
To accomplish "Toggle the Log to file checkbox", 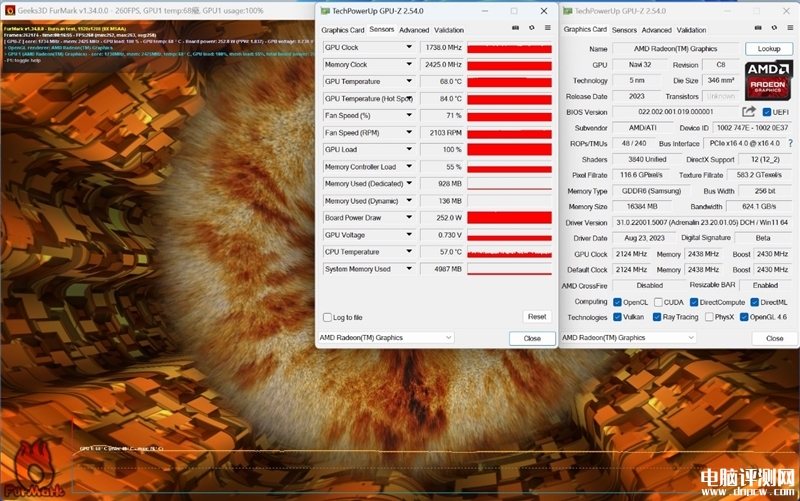I will pyautogui.click(x=328, y=317).
